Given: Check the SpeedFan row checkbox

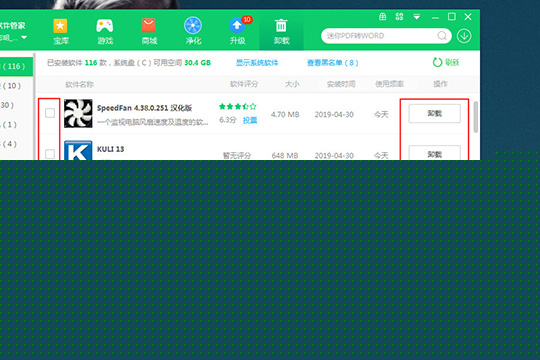Looking at the screenshot, I should (50, 113).
